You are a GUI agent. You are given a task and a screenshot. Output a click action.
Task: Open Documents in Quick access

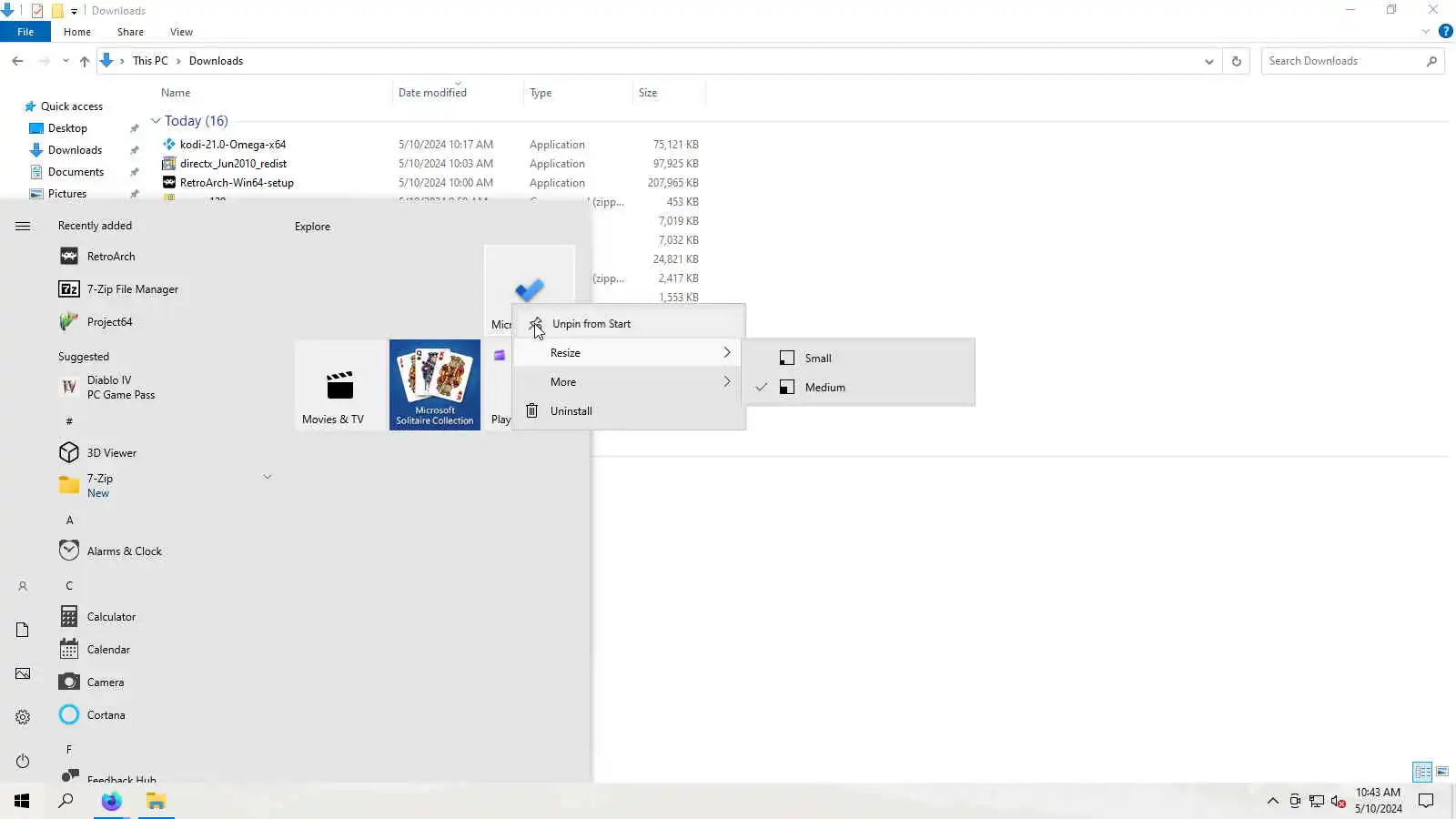[76, 172]
